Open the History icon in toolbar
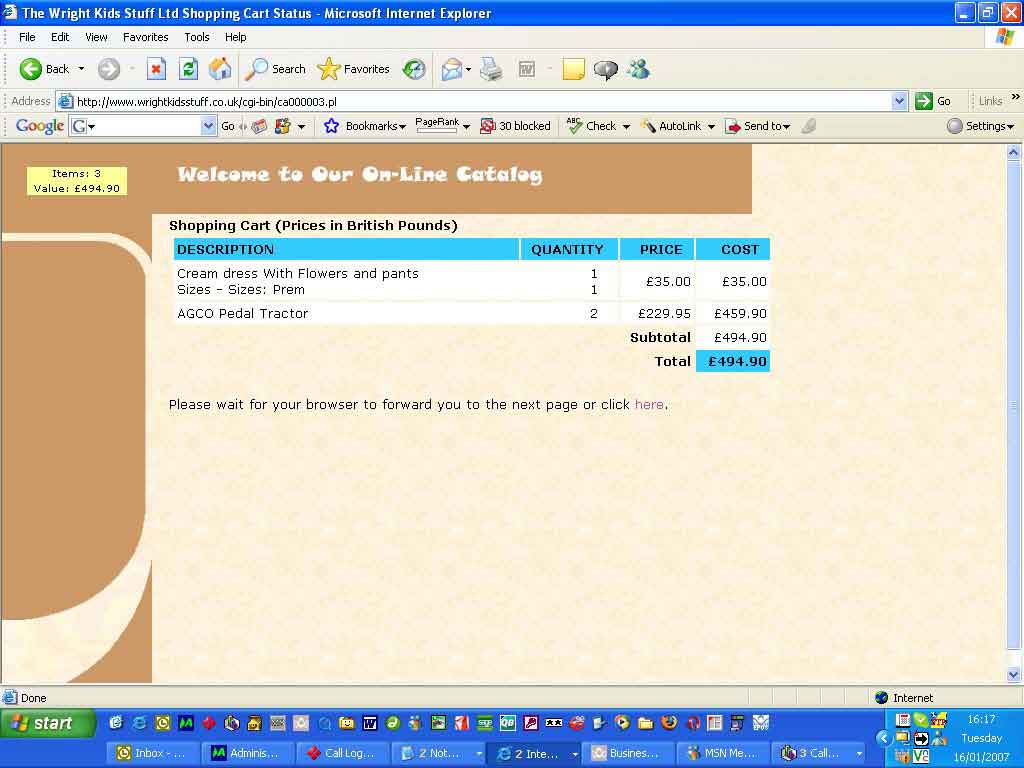This screenshot has height=768, width=1024. coord(414,69)
